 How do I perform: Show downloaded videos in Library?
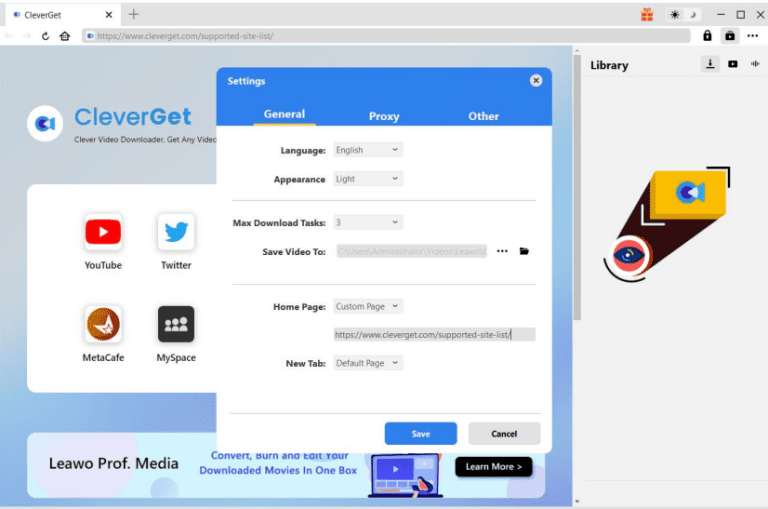[x=733, y=64]
